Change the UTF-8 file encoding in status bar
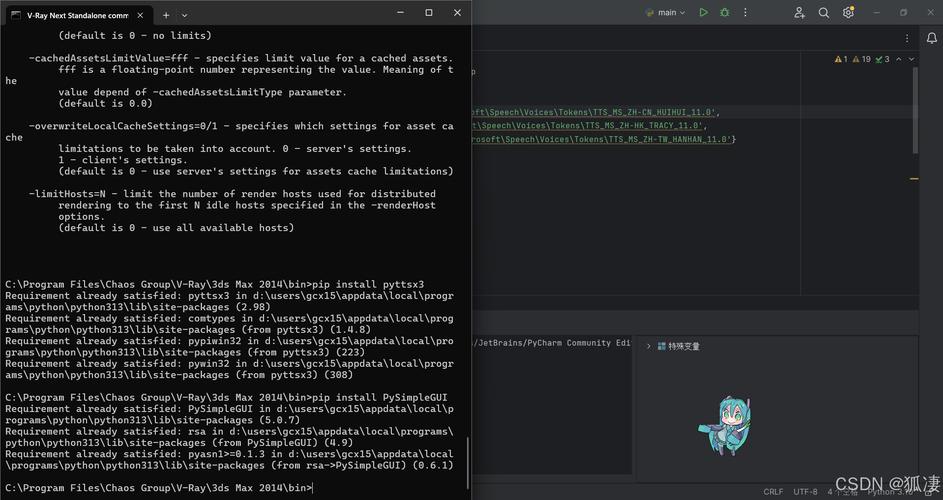Viewport: 943px width, 500px height. tap(805, 492)
